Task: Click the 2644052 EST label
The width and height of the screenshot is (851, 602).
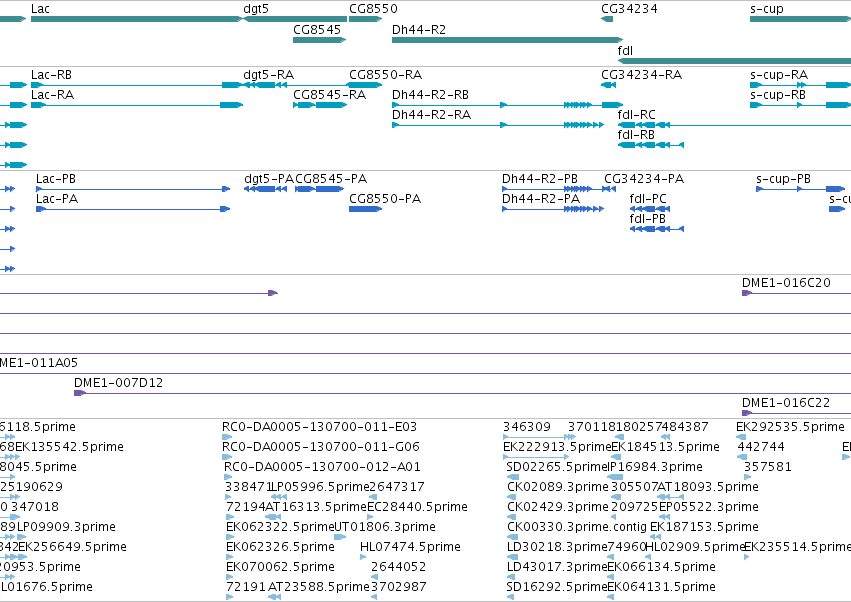Action: point(398,567)
